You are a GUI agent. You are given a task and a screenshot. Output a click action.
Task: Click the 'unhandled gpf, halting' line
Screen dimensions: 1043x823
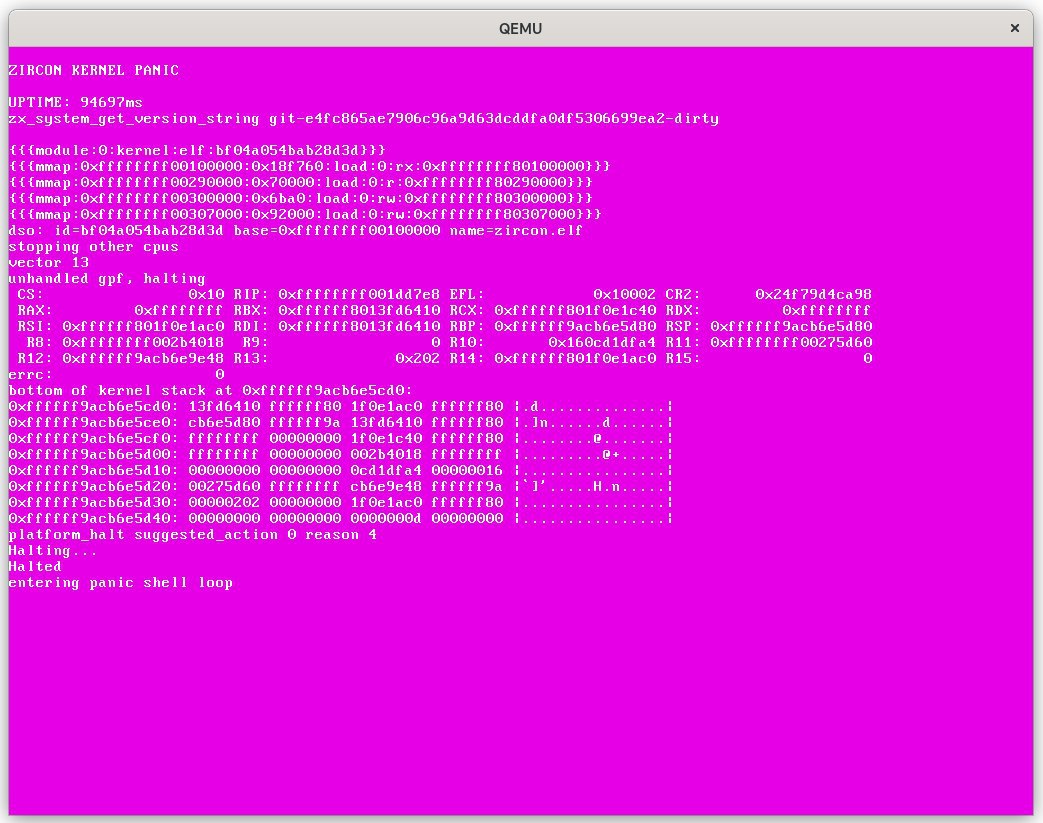[x=107, y=278]
